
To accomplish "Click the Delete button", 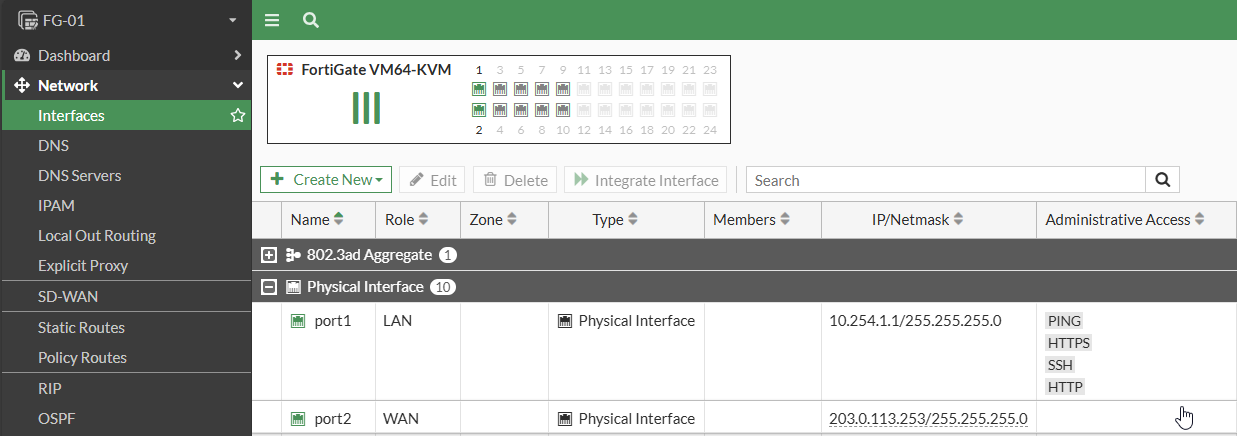I will tap(515, 180).
